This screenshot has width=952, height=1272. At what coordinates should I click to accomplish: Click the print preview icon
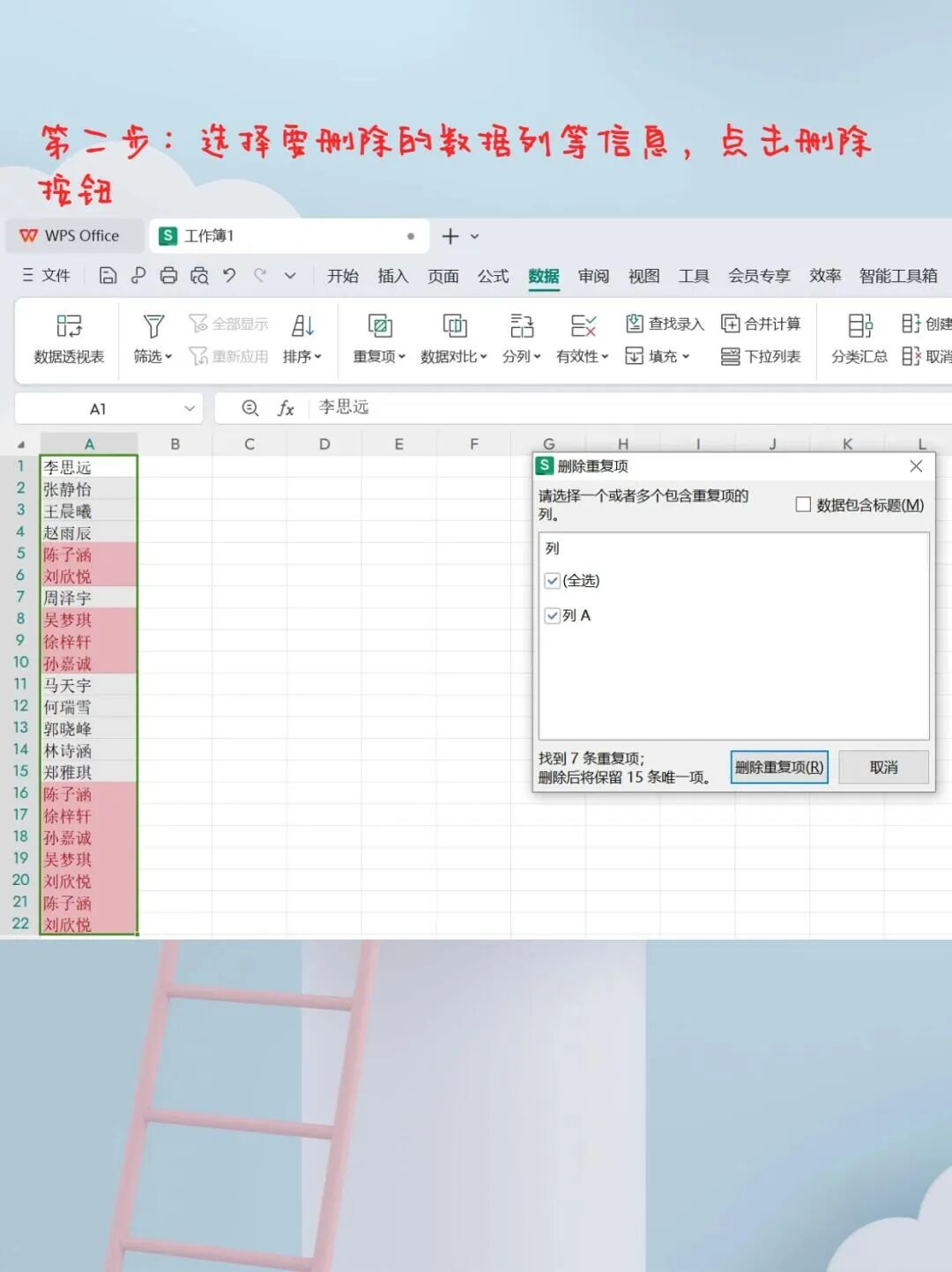199,276
